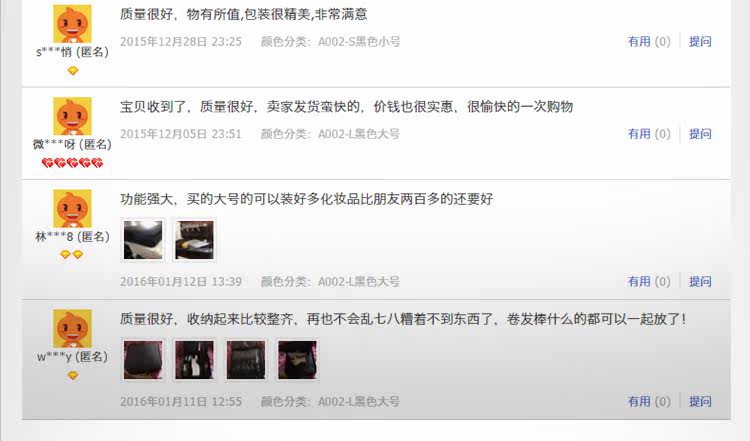Click red heart rating badges under 微***呀
This screenshot has width=750, height=441.
(x=72, y=163)
